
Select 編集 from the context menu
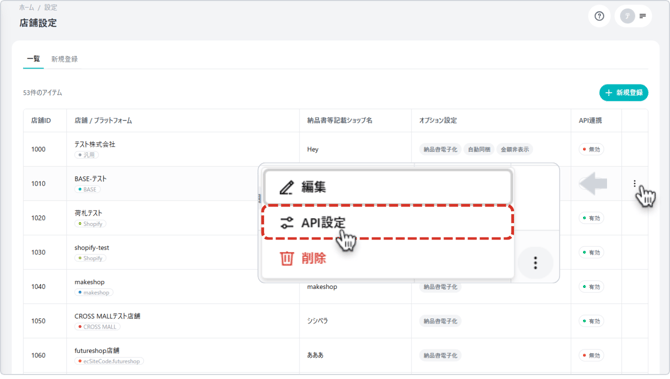point(388,187)
